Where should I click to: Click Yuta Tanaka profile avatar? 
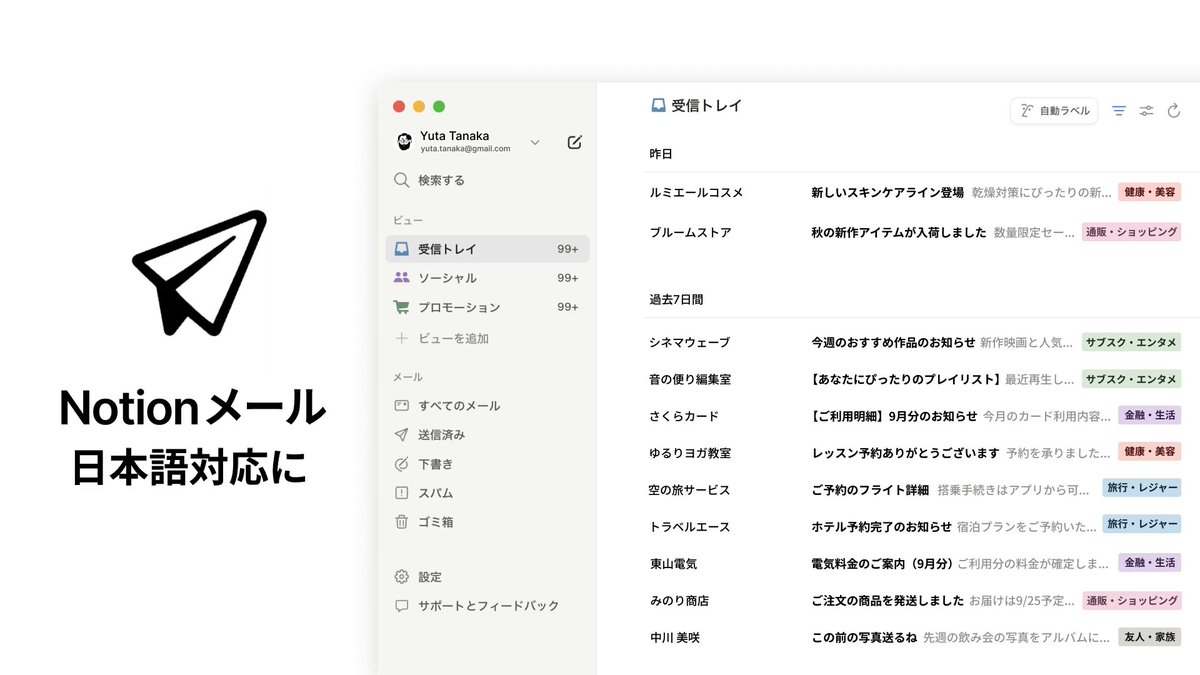click(x=404, y=142)
